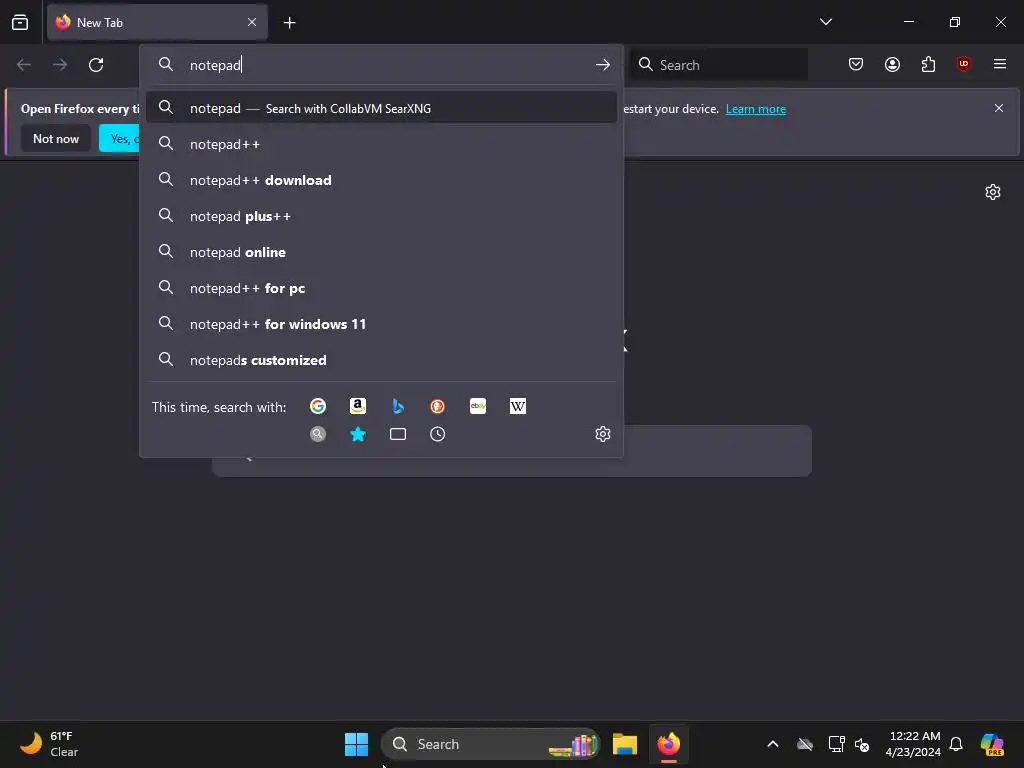
Task: Open File Explorer from taskbar
Action: click(x=624, y=744)
